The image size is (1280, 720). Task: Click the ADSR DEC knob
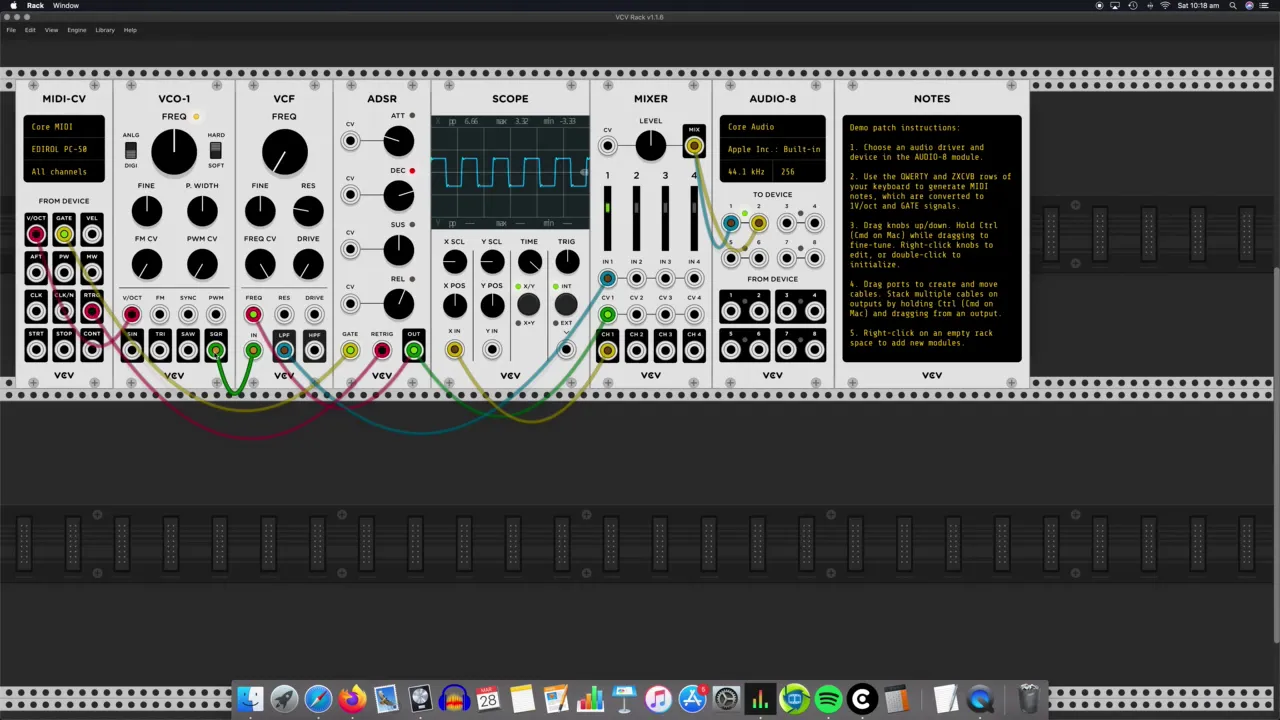(398, 195)
